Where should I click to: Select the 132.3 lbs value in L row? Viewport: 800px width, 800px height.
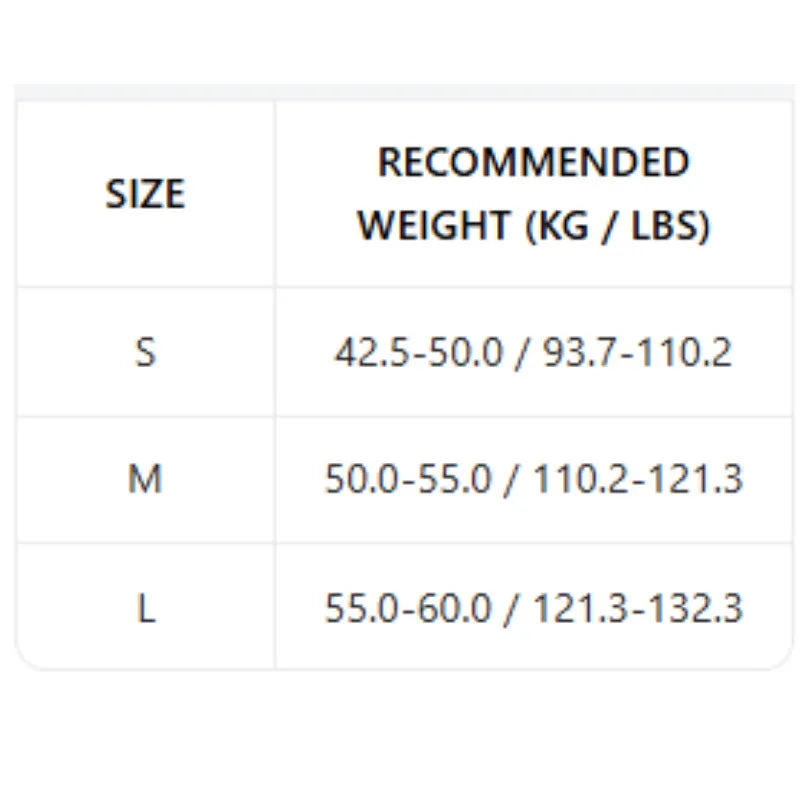pyautogui.click(x=696, y=608)
